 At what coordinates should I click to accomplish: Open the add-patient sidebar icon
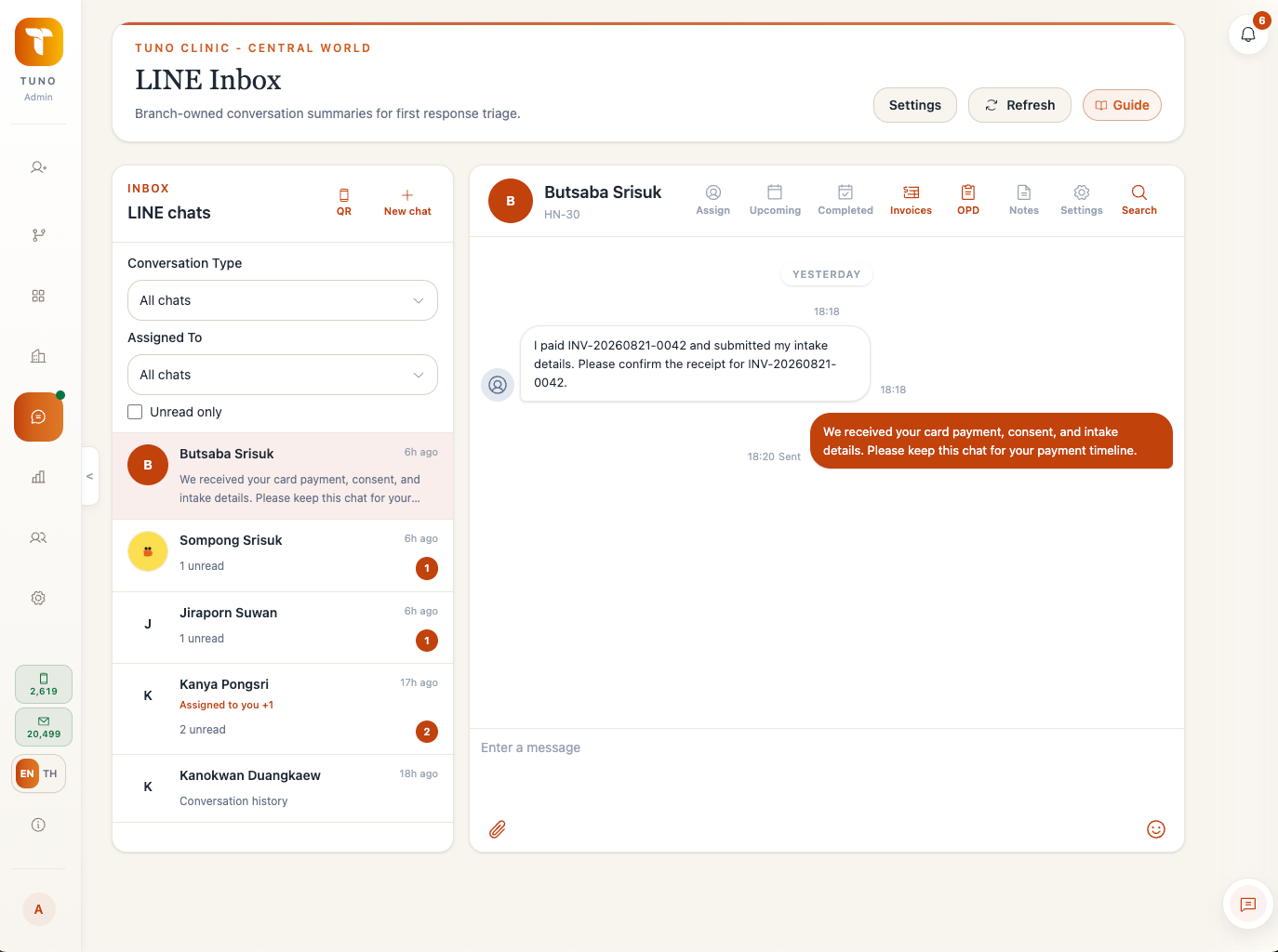tap(38, 167)
